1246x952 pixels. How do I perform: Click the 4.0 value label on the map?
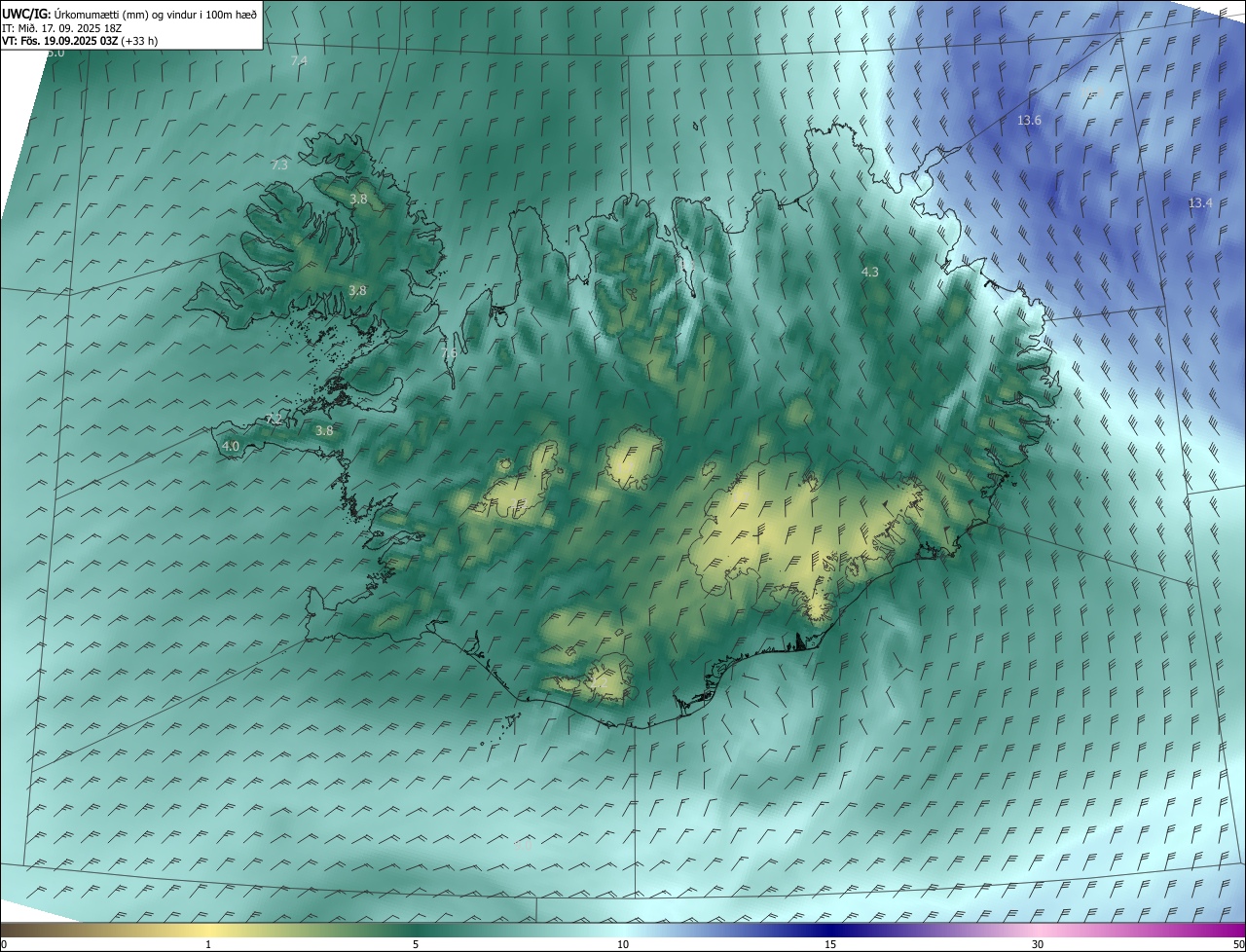pos(231,447)
